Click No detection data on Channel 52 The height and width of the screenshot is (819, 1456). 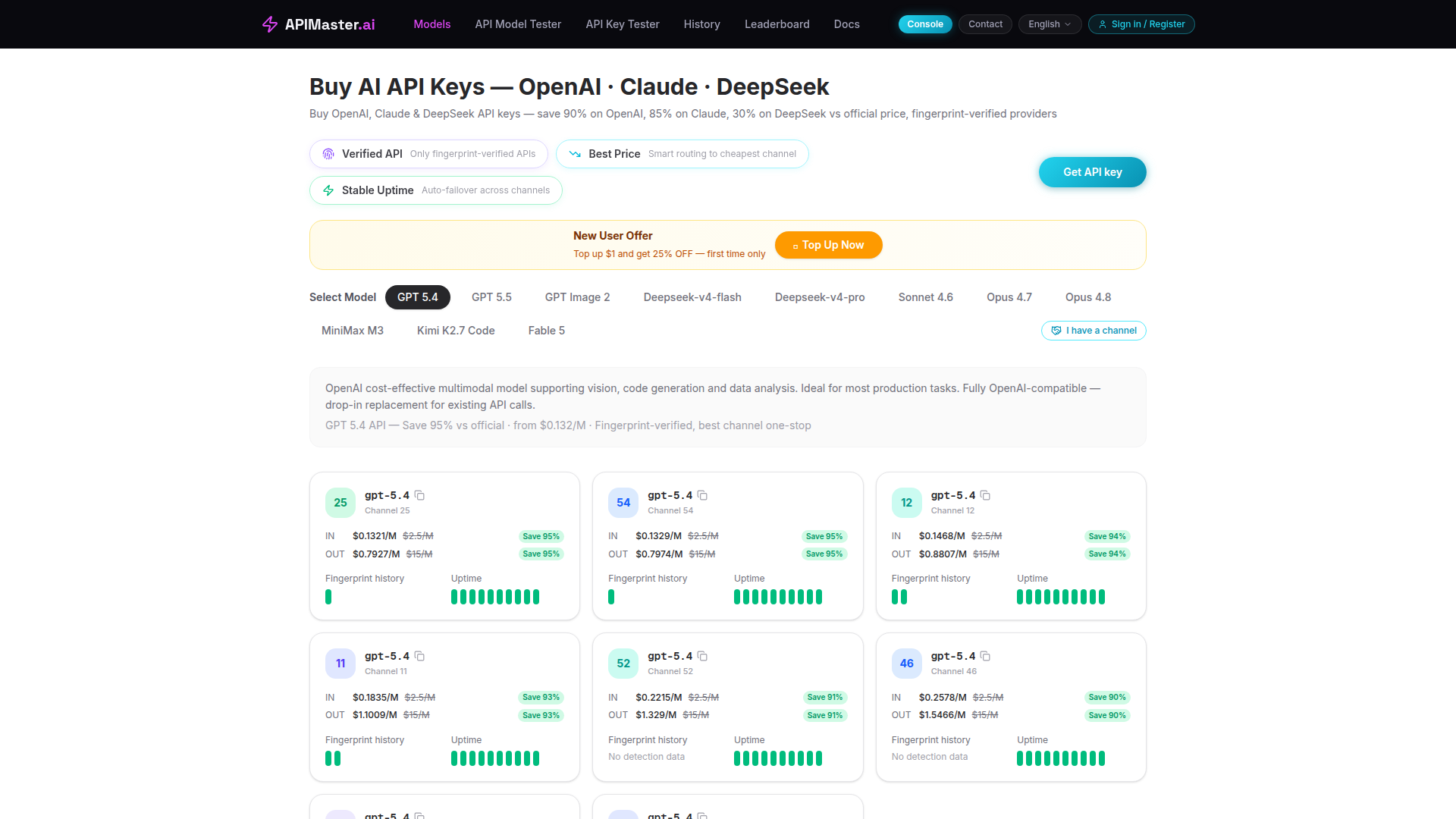pos(646,757)
